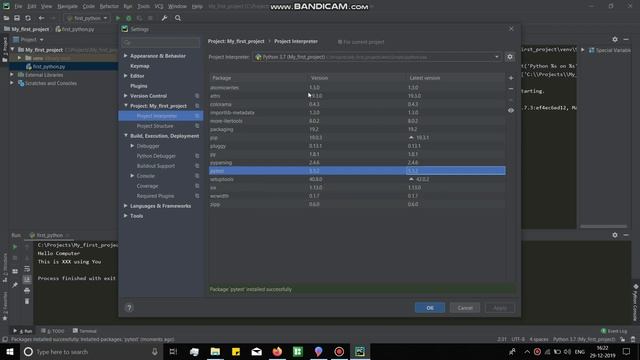Click the wrench Settings toolbar icon
Image resolution: width=640 pixels, height=360 pixels.
click(x=164, y=18)
